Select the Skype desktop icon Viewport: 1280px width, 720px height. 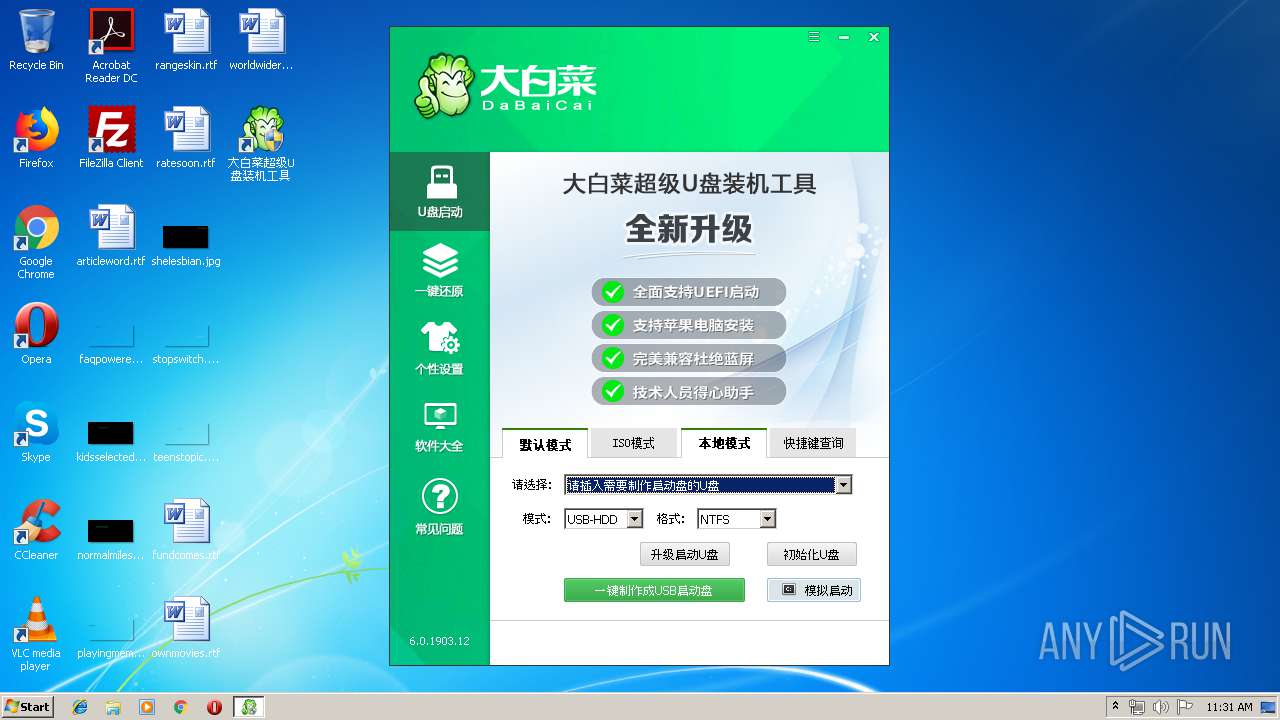coord(36,432)
